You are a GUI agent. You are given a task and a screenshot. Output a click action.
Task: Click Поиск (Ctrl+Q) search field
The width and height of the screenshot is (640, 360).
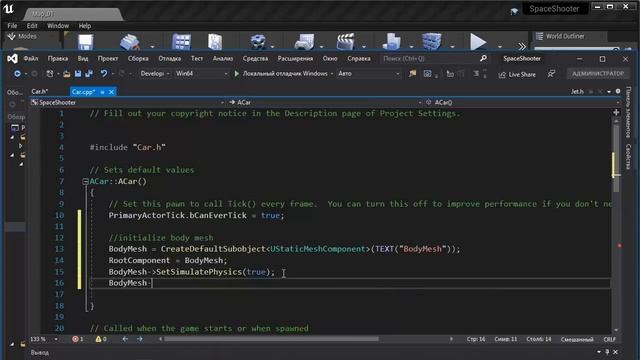click(435, 58)
